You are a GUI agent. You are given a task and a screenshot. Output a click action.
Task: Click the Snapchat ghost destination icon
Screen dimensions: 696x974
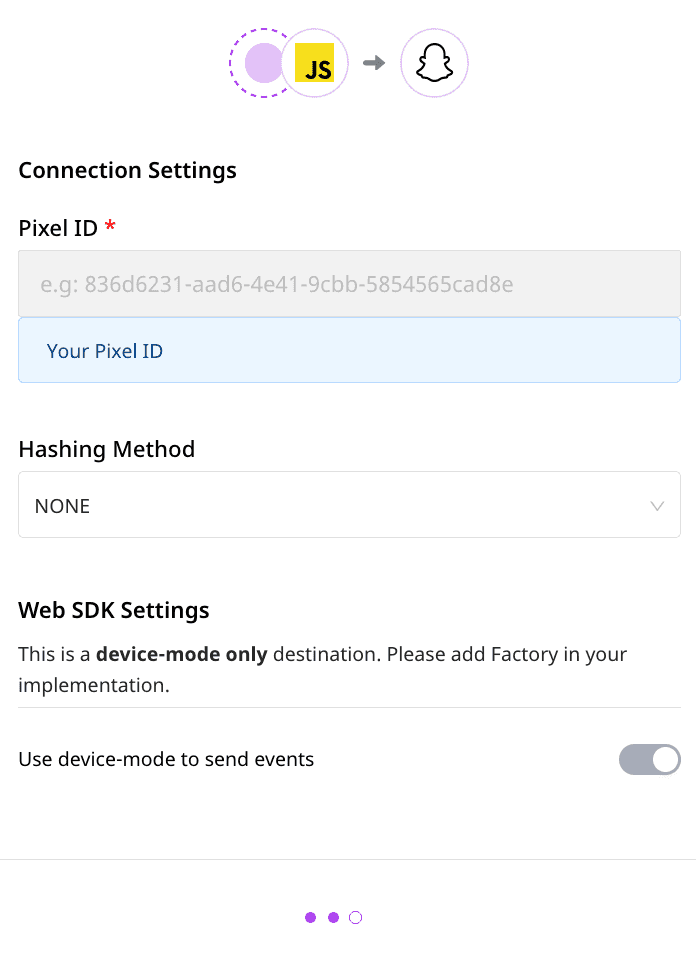click(434, 63)
